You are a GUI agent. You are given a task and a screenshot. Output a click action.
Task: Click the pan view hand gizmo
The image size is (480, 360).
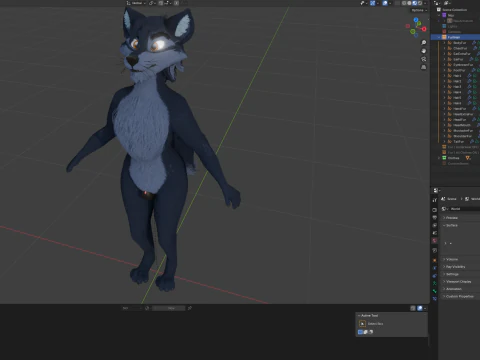[x=424, y=51]
